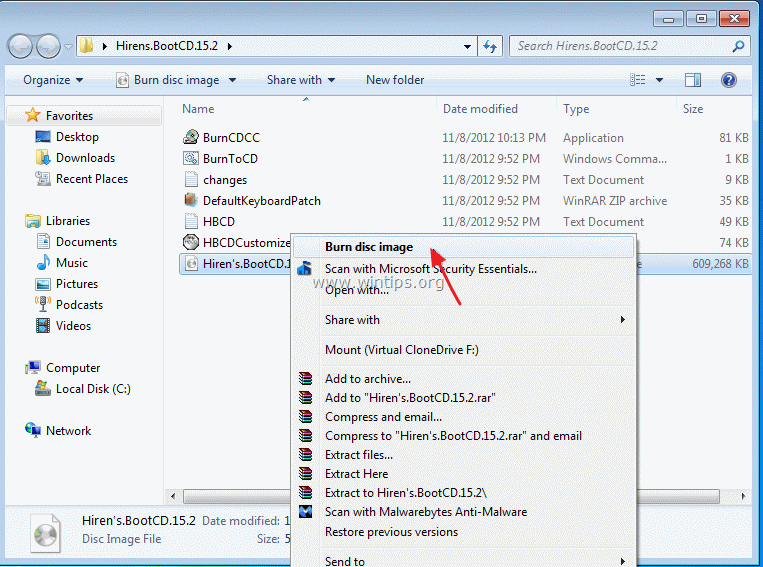Viewport: 763px width, 567px height.
Task: Select Scan with Microsoft Security Essentials
Action: (464, 269)
